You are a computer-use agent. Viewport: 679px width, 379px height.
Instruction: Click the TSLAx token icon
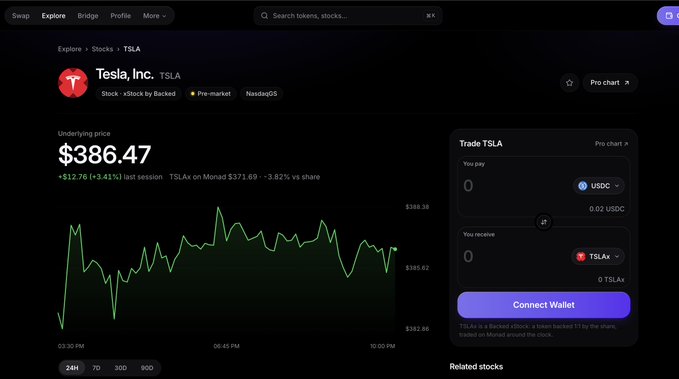[581, 256]
